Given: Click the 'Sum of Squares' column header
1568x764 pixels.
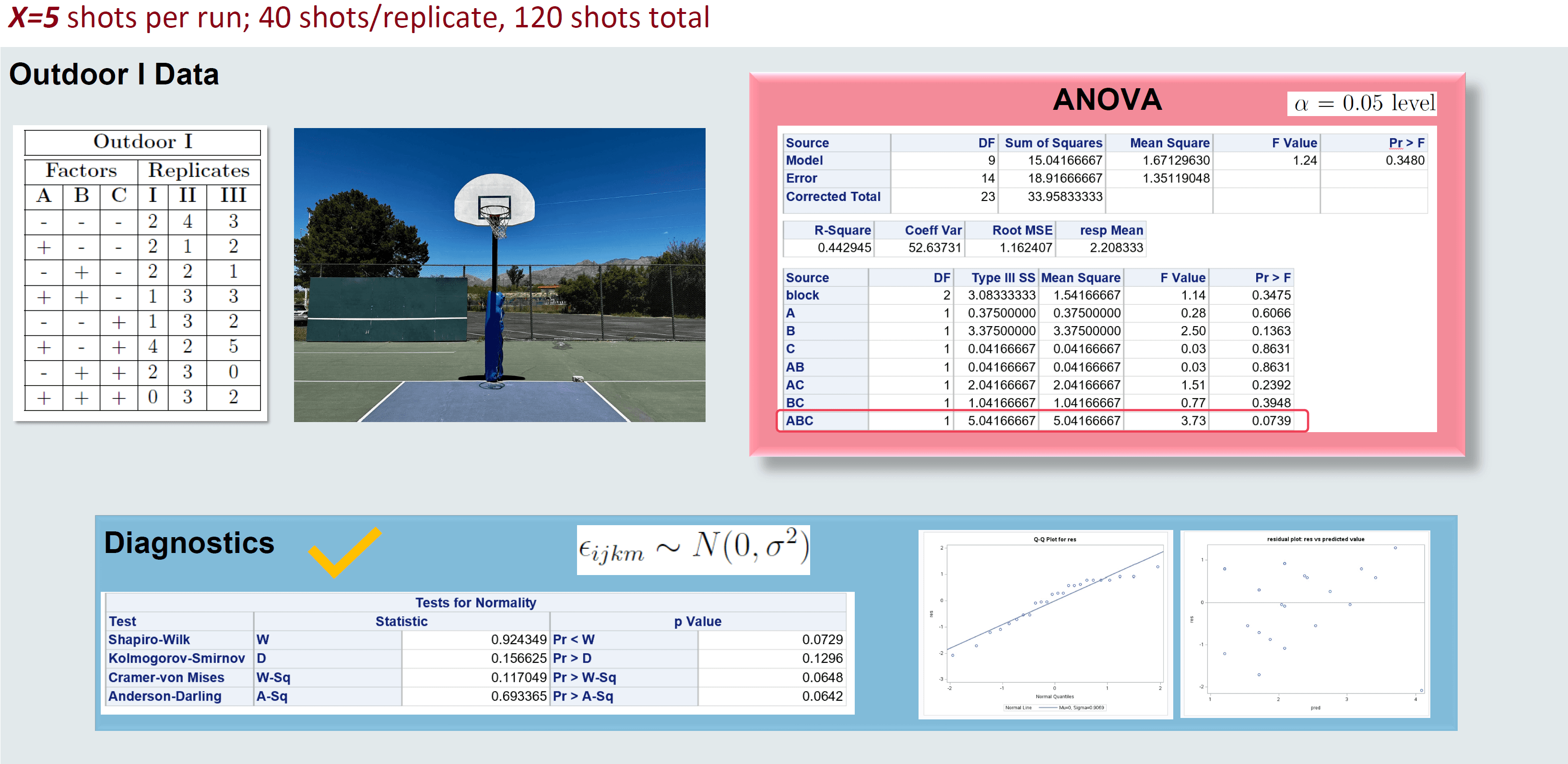Looking at the screenshot, I should pos(1053,143).
